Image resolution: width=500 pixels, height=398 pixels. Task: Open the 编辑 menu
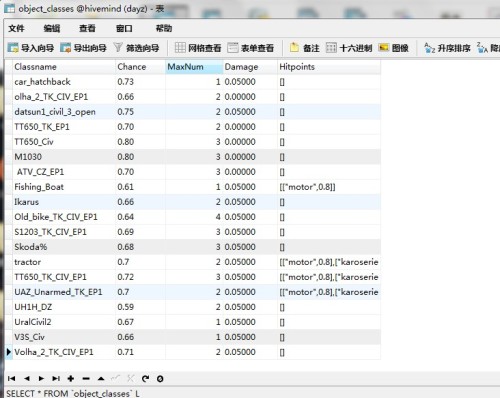click(52, 29)
